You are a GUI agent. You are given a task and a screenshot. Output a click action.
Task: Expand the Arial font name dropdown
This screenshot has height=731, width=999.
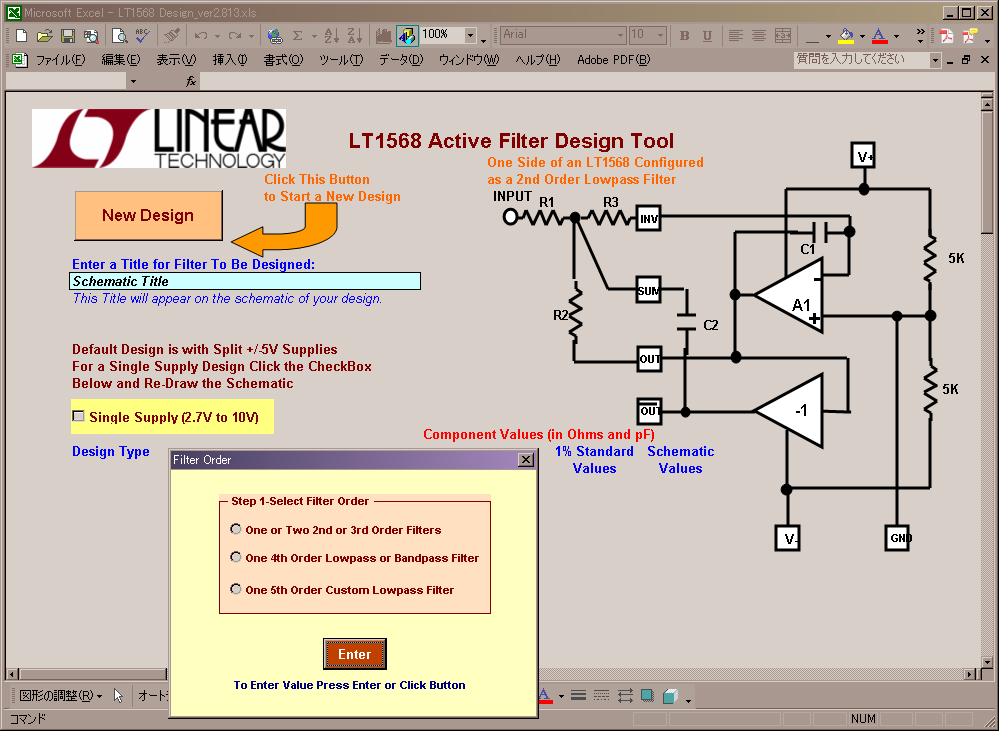(x=619, y=35)
